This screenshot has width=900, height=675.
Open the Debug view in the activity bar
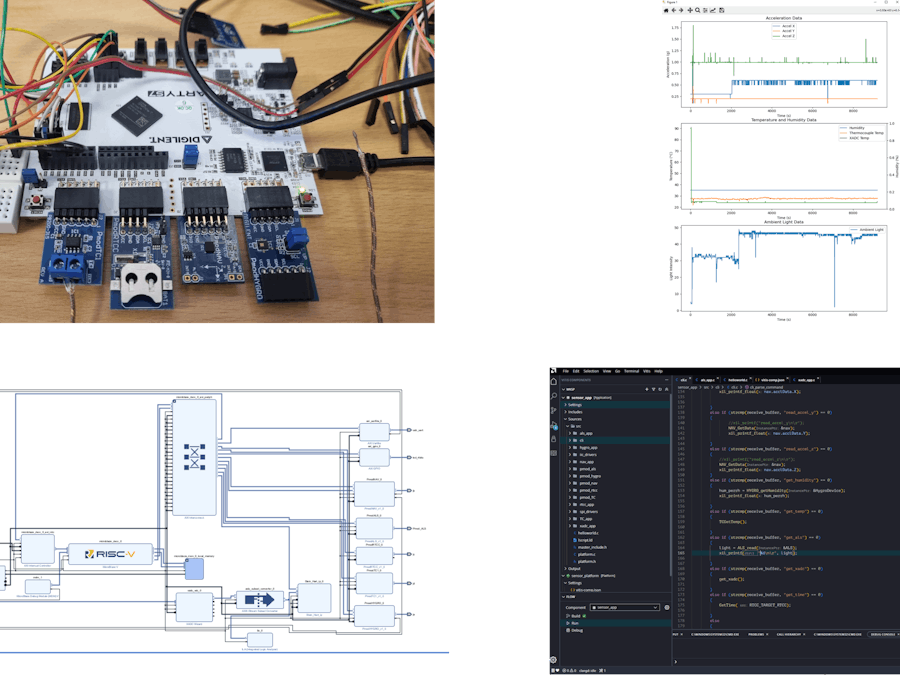point(553,424)
